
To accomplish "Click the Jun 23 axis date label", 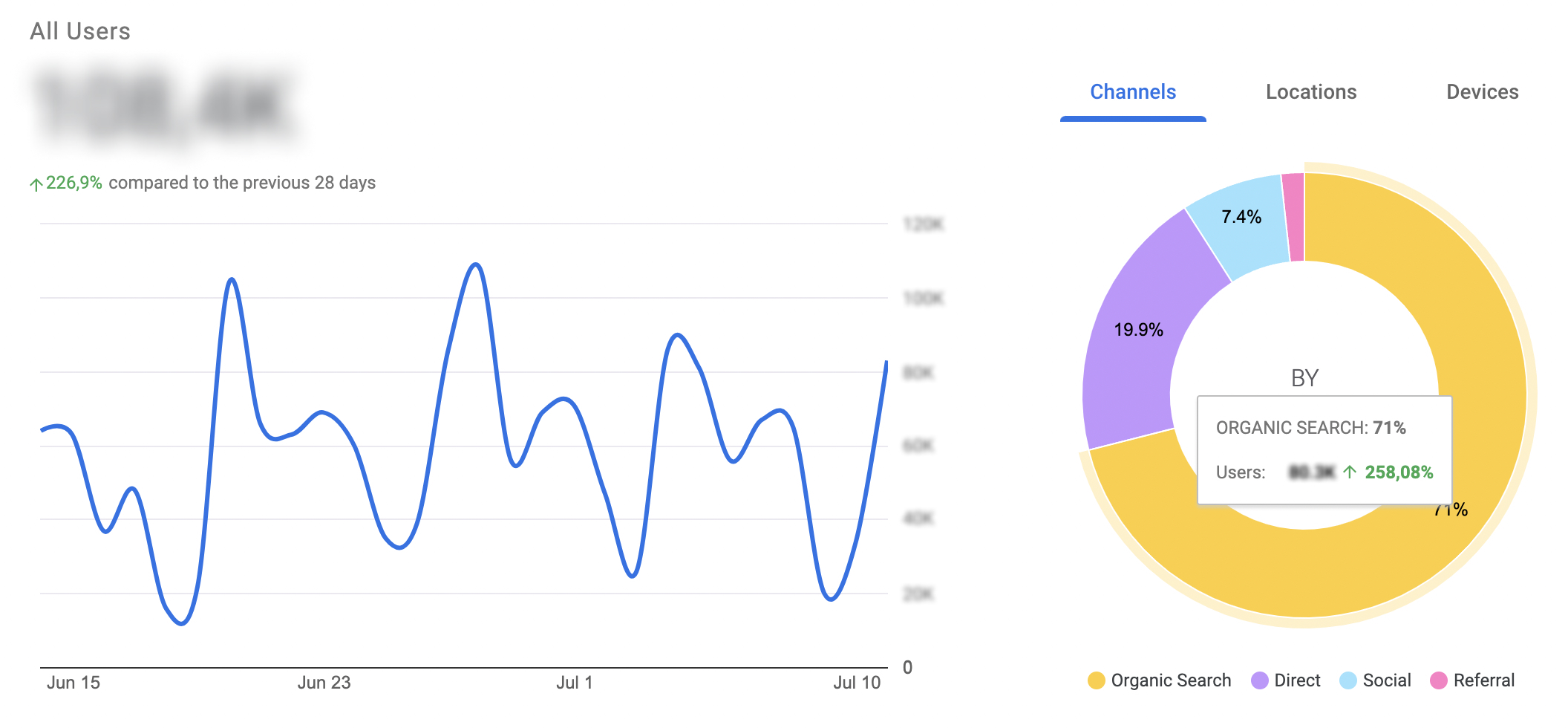I will [324, 683].
